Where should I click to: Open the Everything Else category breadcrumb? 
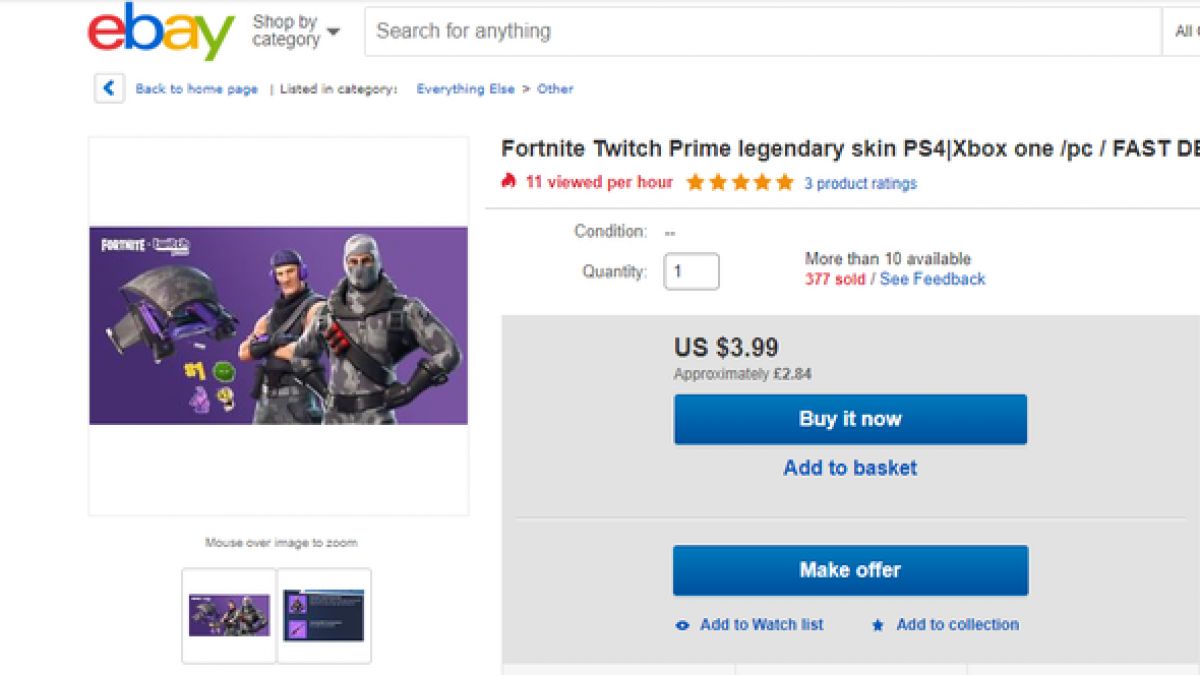click(465, 89)
